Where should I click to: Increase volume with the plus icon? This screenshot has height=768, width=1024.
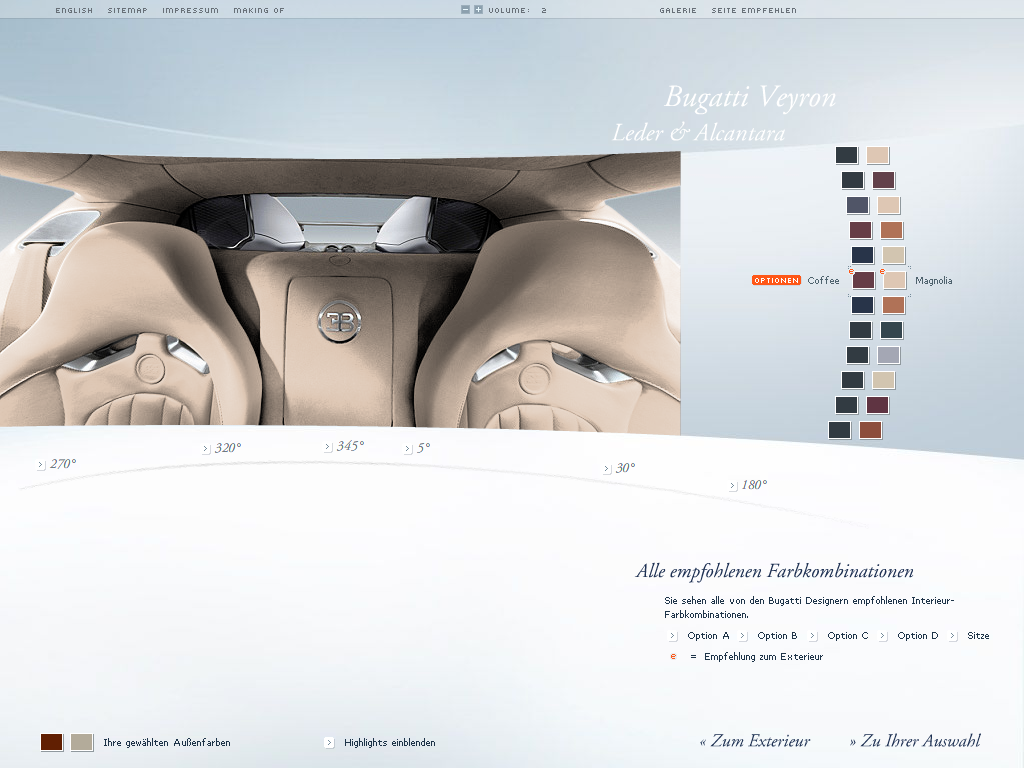pyautogui.click(x=478, y=10)
